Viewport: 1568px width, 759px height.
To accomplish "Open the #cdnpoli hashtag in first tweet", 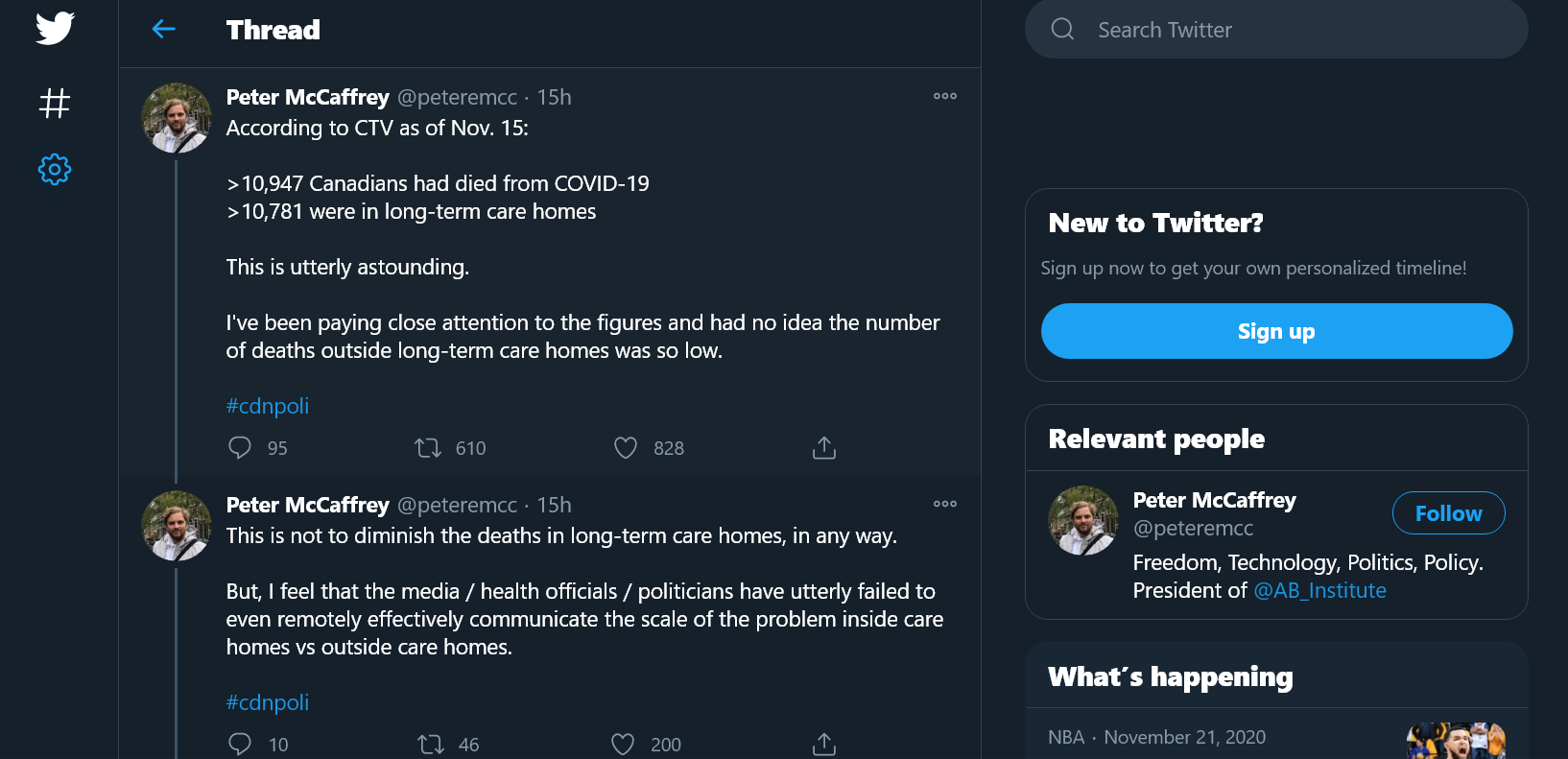I will (x=268, y=406).
